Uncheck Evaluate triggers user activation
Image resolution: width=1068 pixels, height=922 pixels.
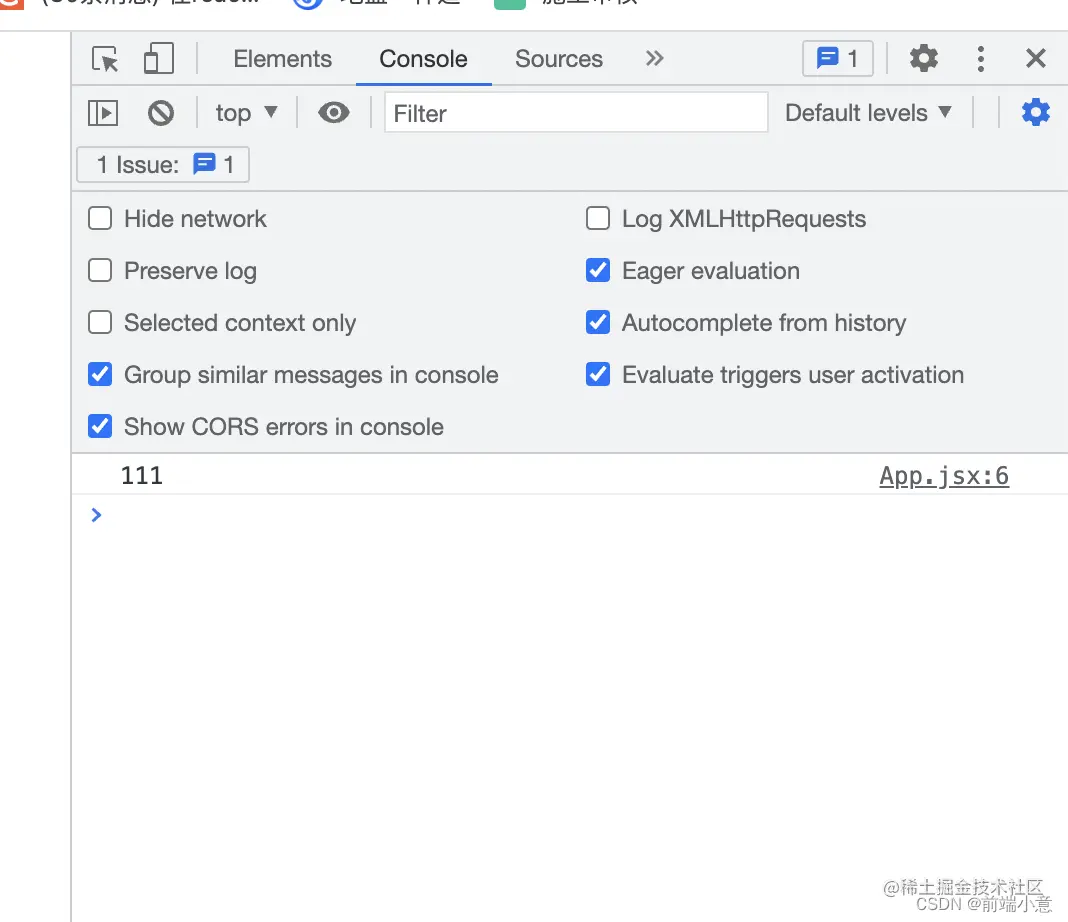point(598,375)
